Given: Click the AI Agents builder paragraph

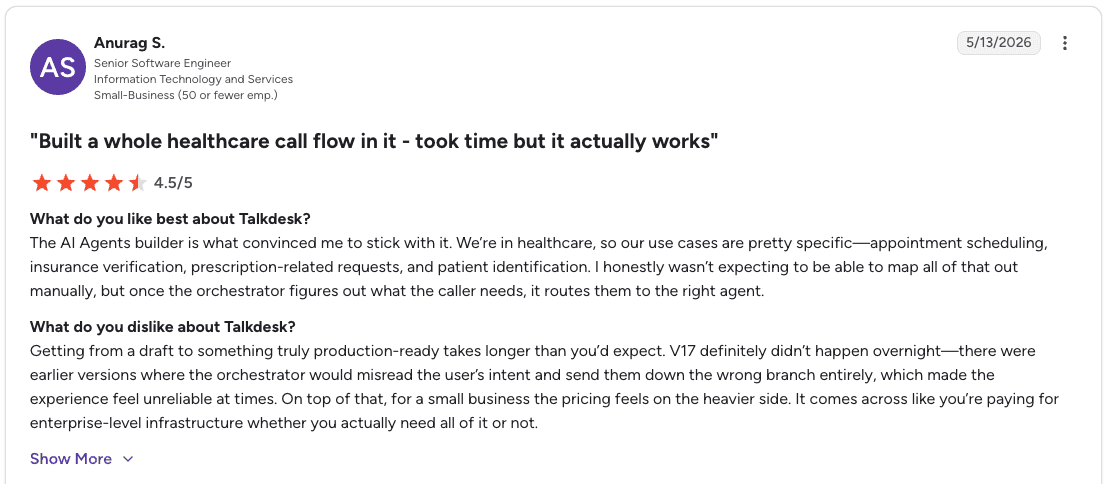Looking at the screenshot, I should [539, 267].
